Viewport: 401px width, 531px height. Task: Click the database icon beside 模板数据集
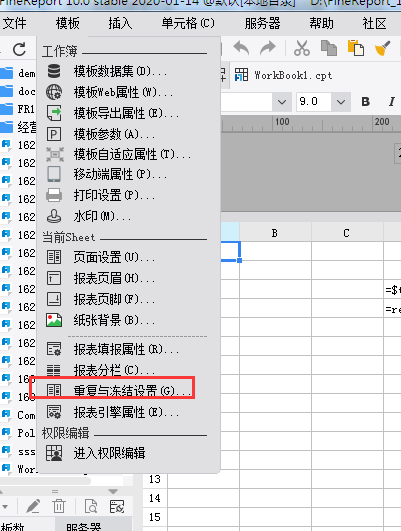(x=54, y=71)
